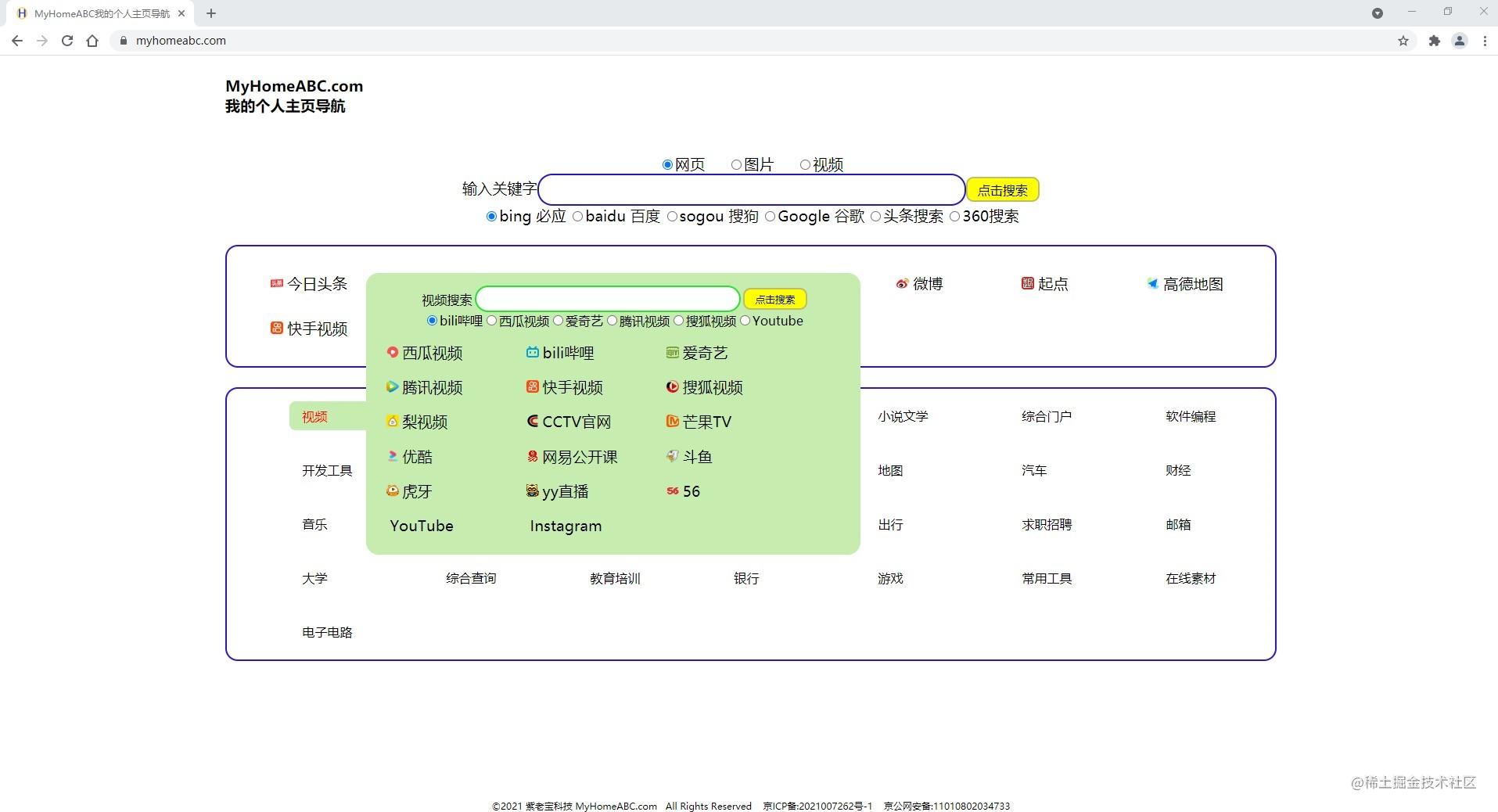Click the yy直播 icon
Screen dimensions: 1498x812
[532, 490]
